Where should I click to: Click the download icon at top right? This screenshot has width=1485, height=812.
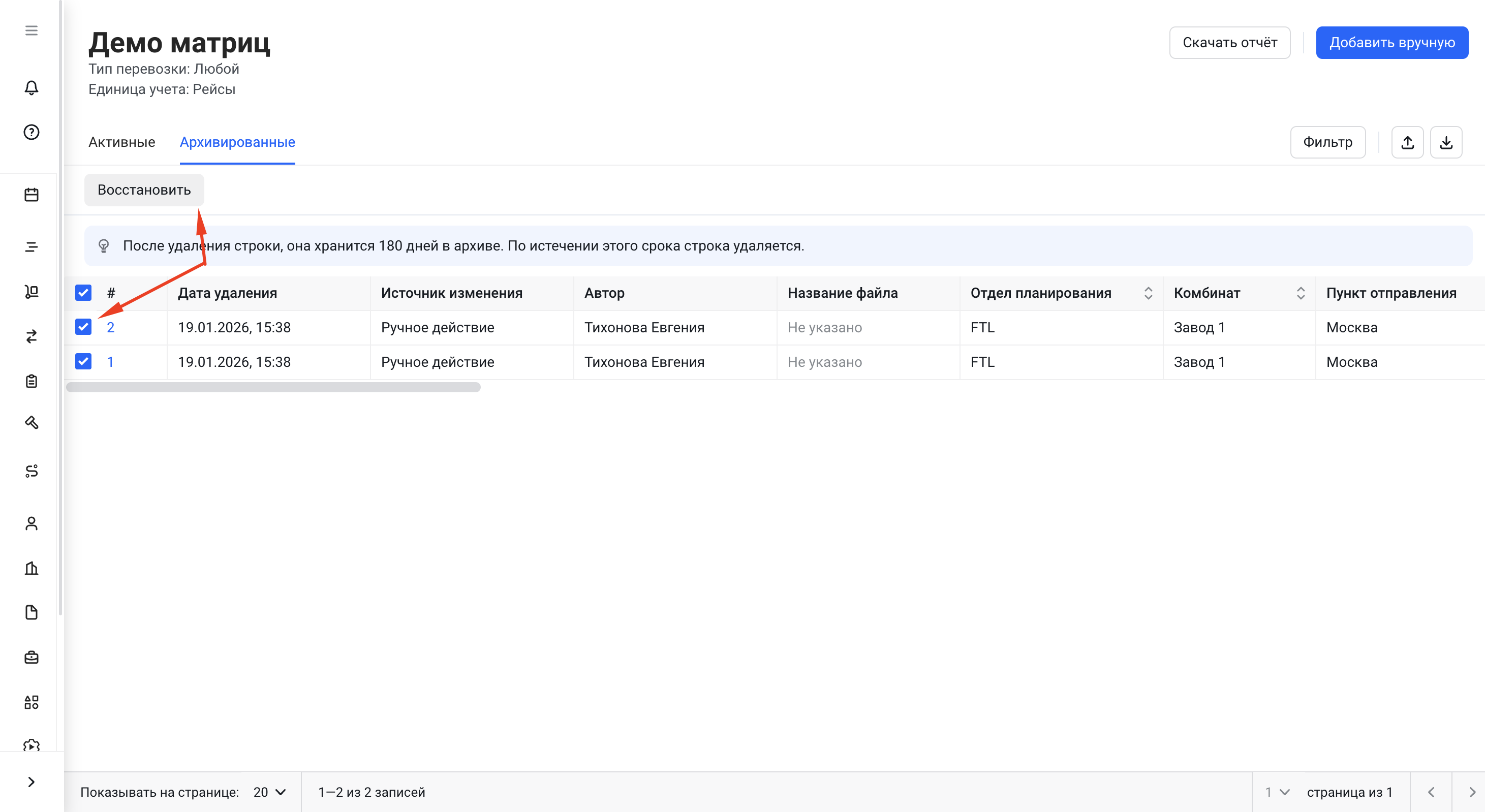[1446, 142]
